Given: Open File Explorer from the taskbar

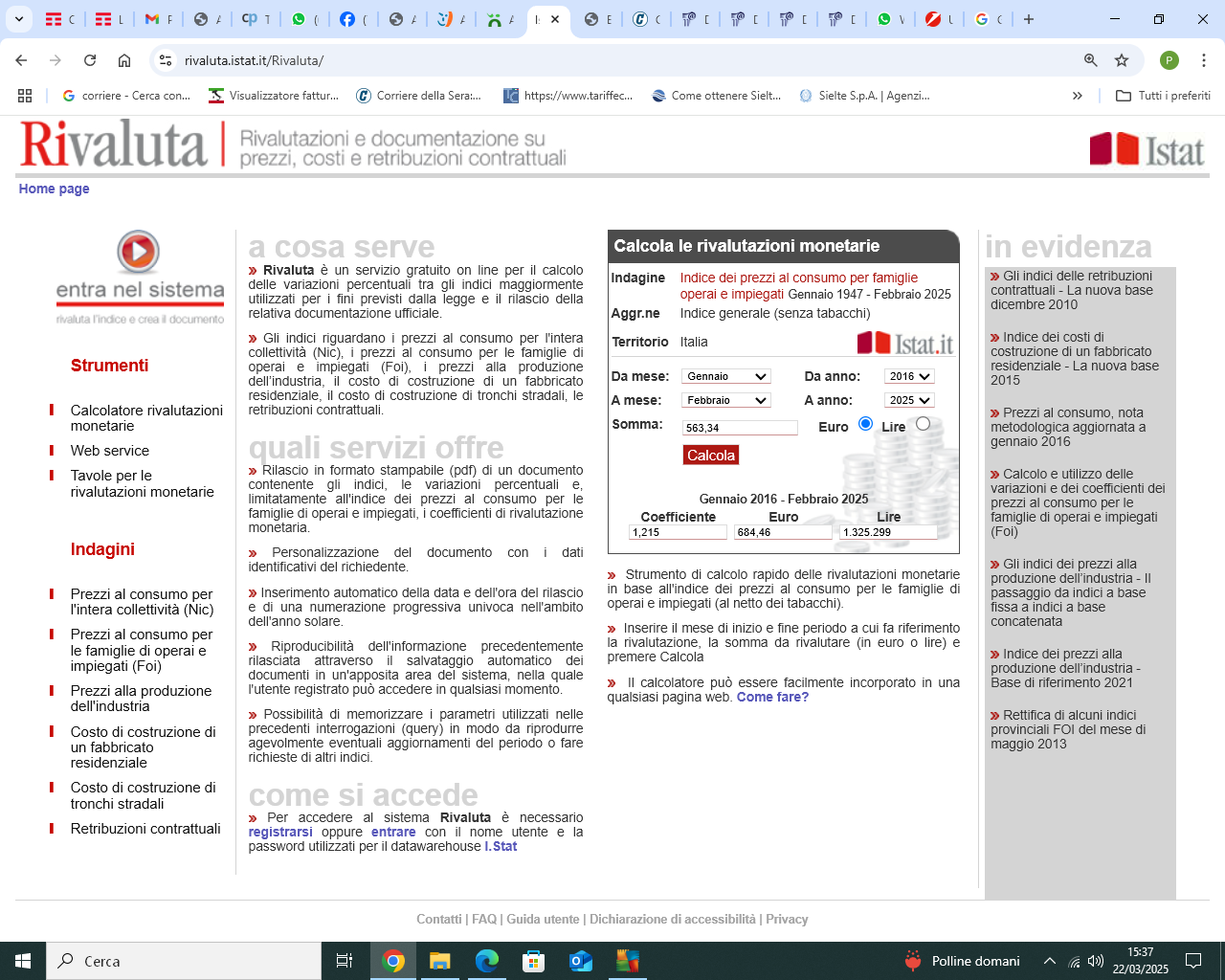Looking at the screenshot, I should 439,961.
